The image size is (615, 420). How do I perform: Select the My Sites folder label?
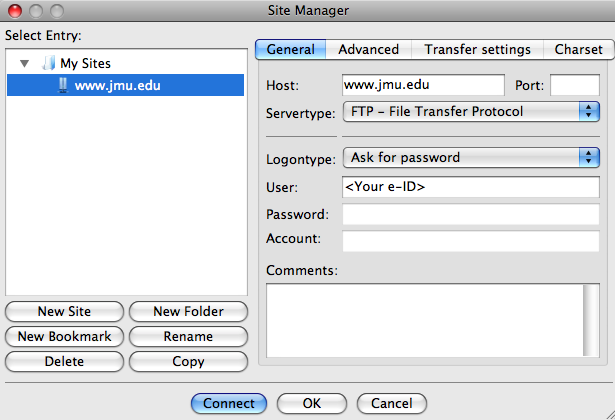pyautogui.click(x=86, y=63)
